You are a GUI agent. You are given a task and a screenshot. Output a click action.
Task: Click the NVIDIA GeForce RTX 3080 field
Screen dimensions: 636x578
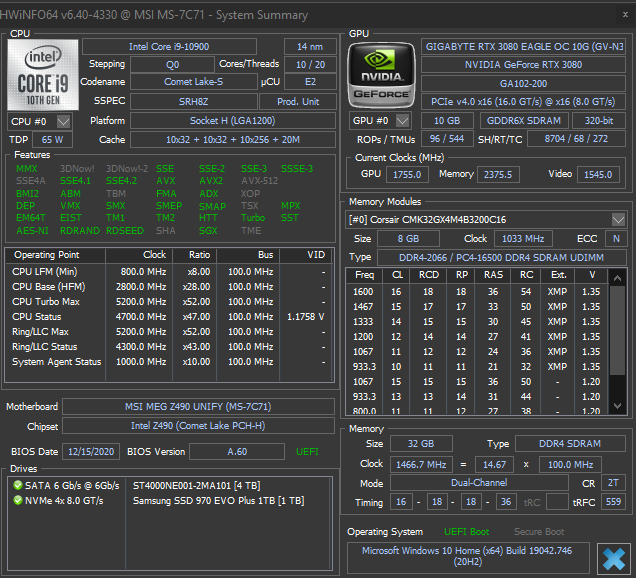(x=523, y=64)
